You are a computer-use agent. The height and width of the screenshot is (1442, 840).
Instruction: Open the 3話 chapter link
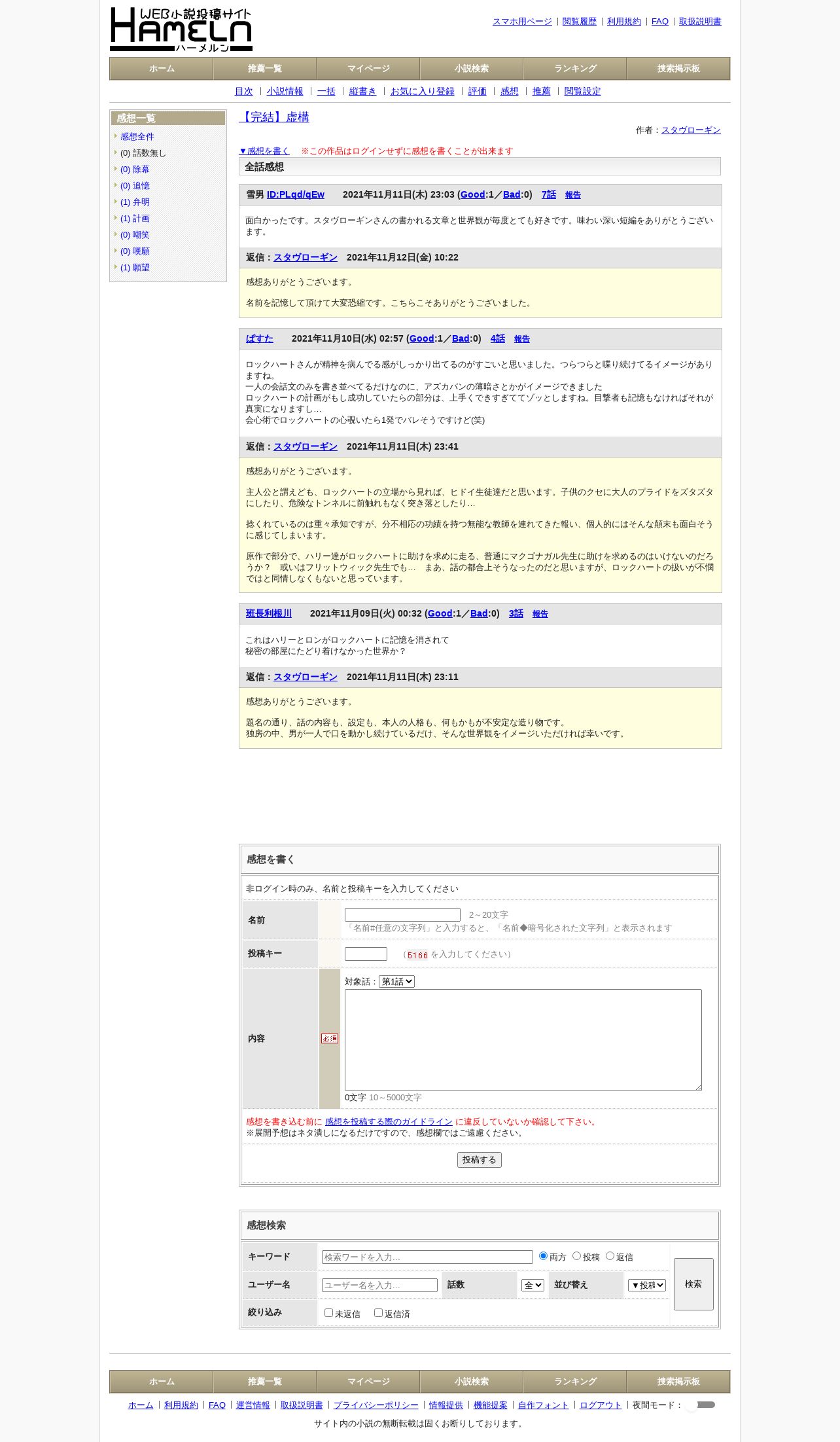[x=516, y=614]
